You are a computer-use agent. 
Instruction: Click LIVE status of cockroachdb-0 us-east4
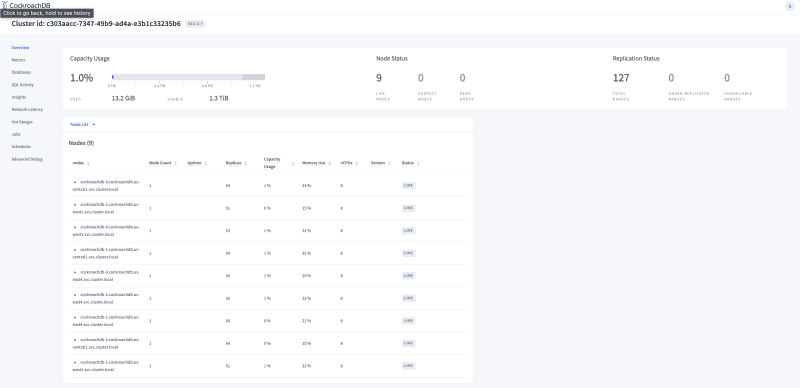pos(408,276)
